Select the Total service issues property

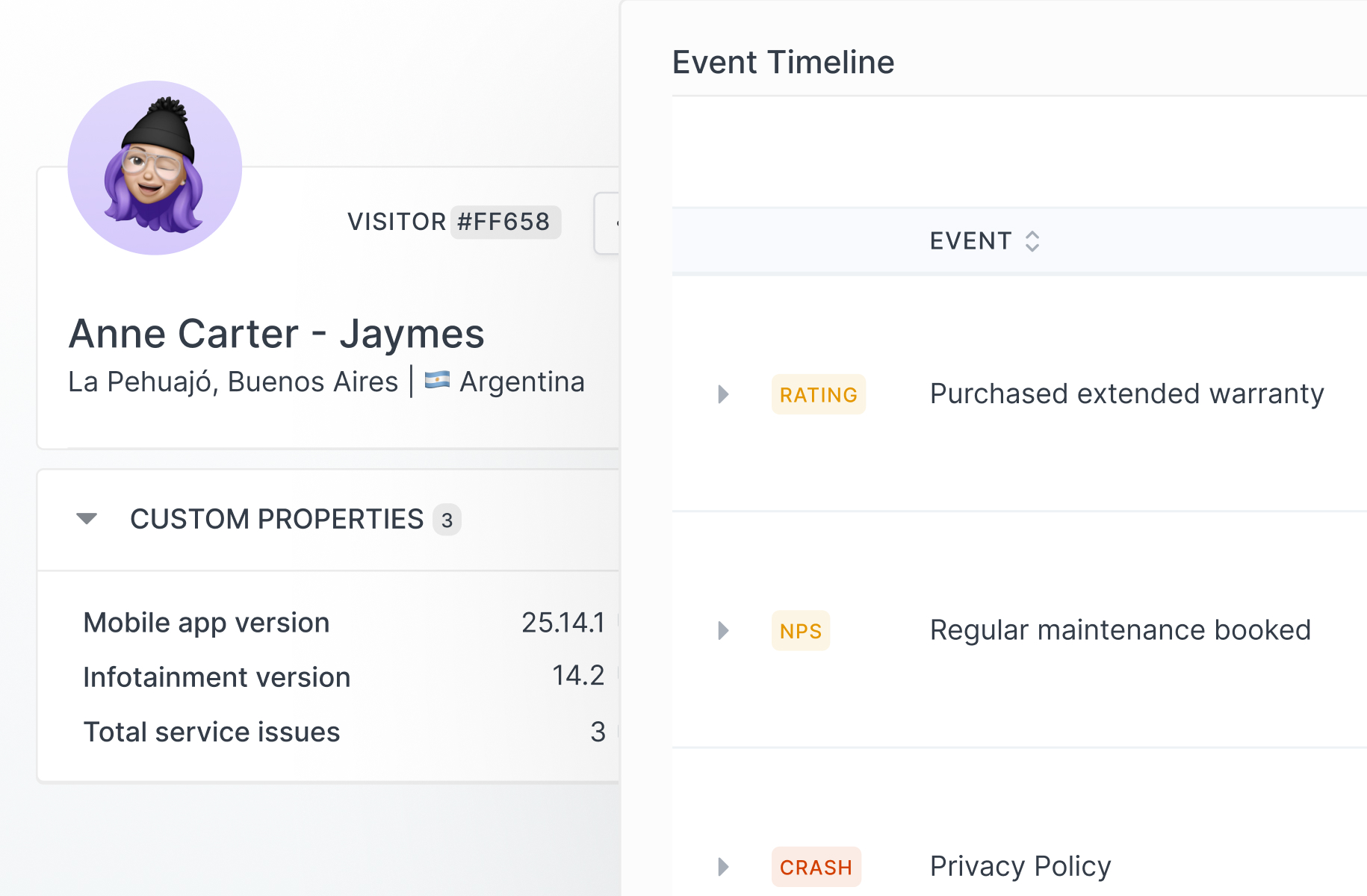click(x=211, y=732)
